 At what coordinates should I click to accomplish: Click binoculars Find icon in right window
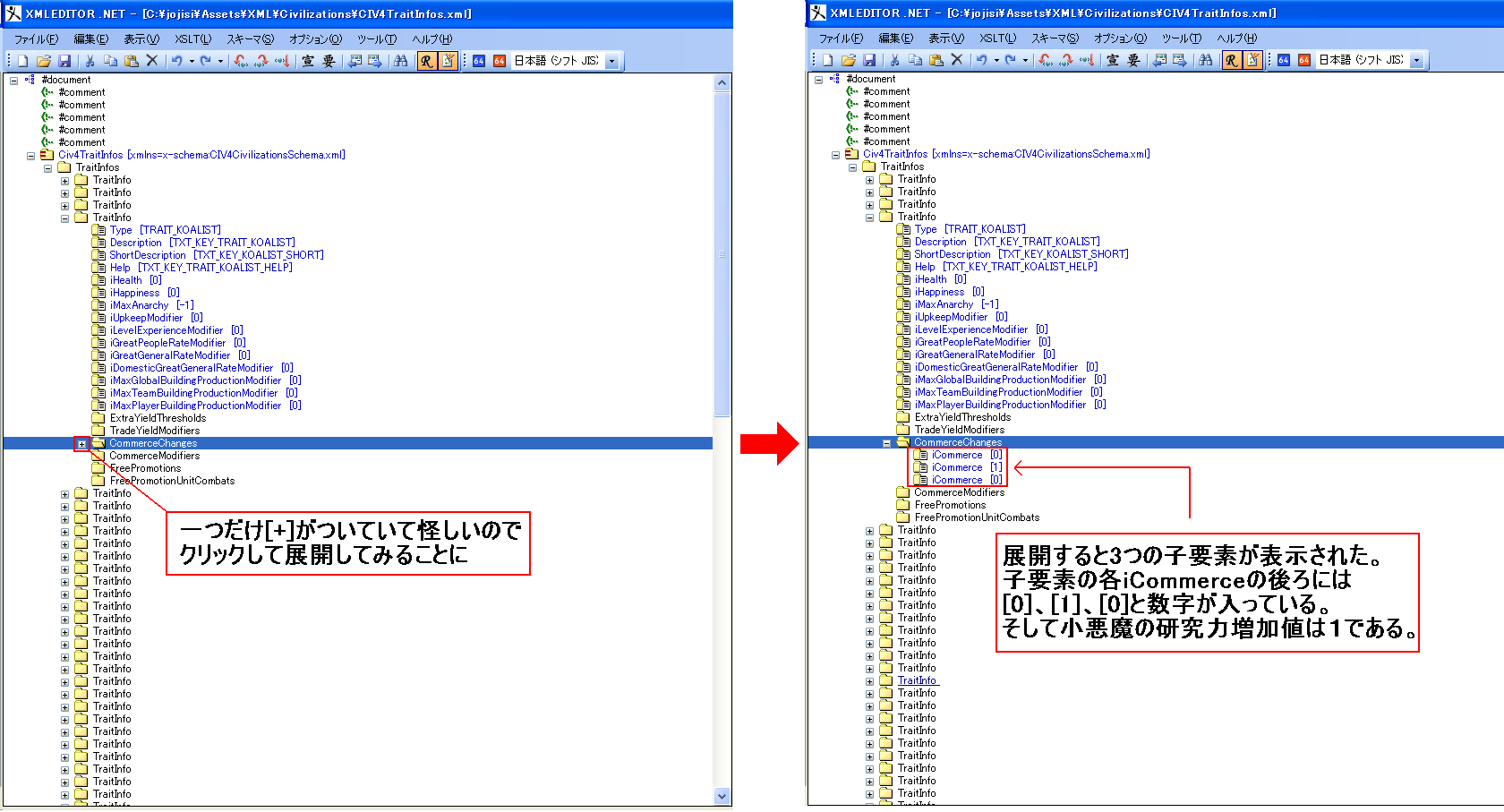pyautogui.click(x=1206, y=60)
